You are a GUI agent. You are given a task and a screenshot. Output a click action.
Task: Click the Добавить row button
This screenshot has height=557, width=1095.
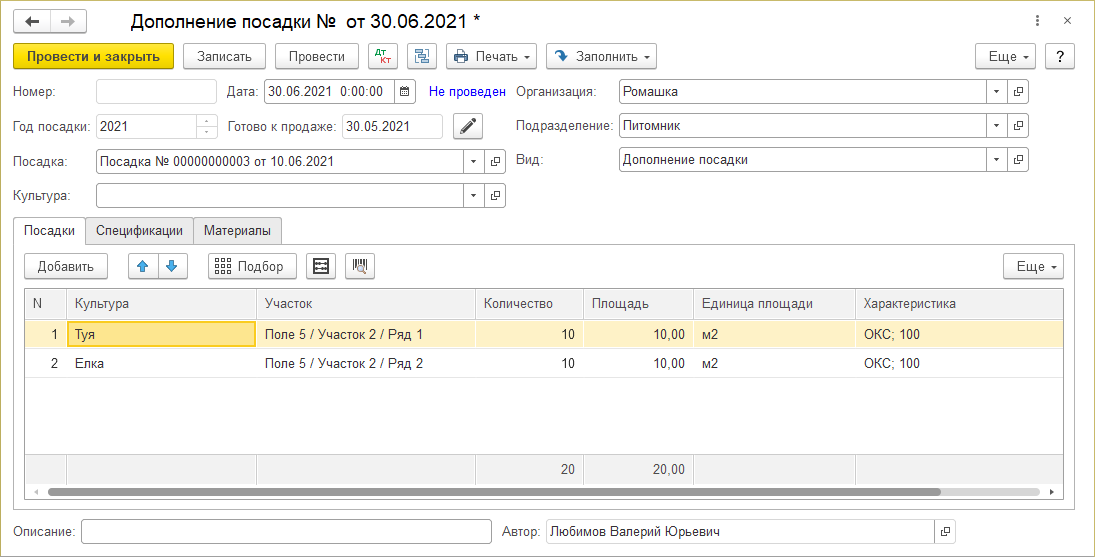tap(66, 266)
